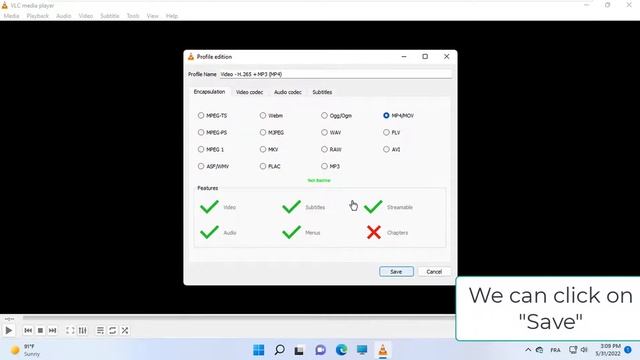Viewport: 640px width, 360px height.
Task: Toggle fullscreen video mode
Action: (70, 330)
